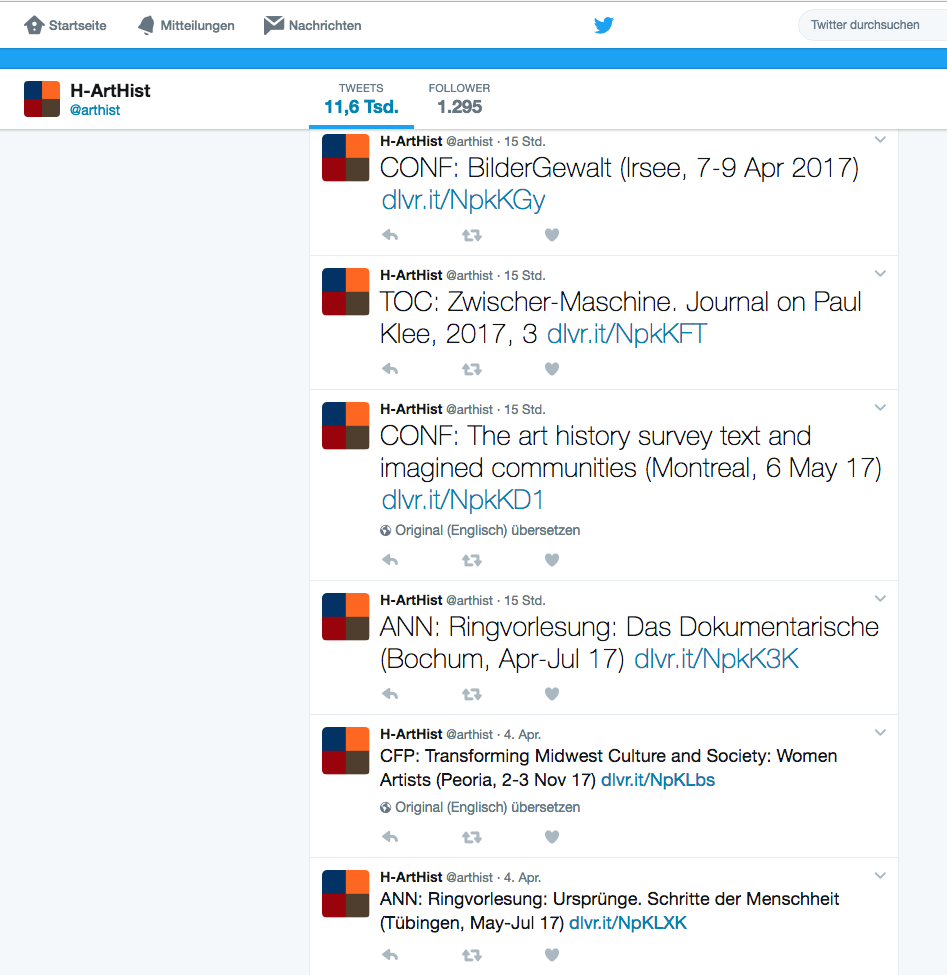This screenshot has width=947, height=975.
Task: Open avatar beside Tübingen Ursprünge tweet
Action: 346,894
